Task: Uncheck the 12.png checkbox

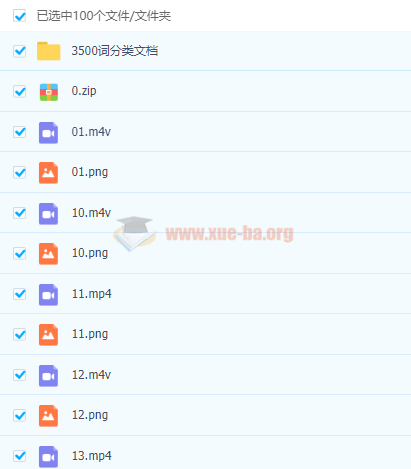Action: (20, 415)
